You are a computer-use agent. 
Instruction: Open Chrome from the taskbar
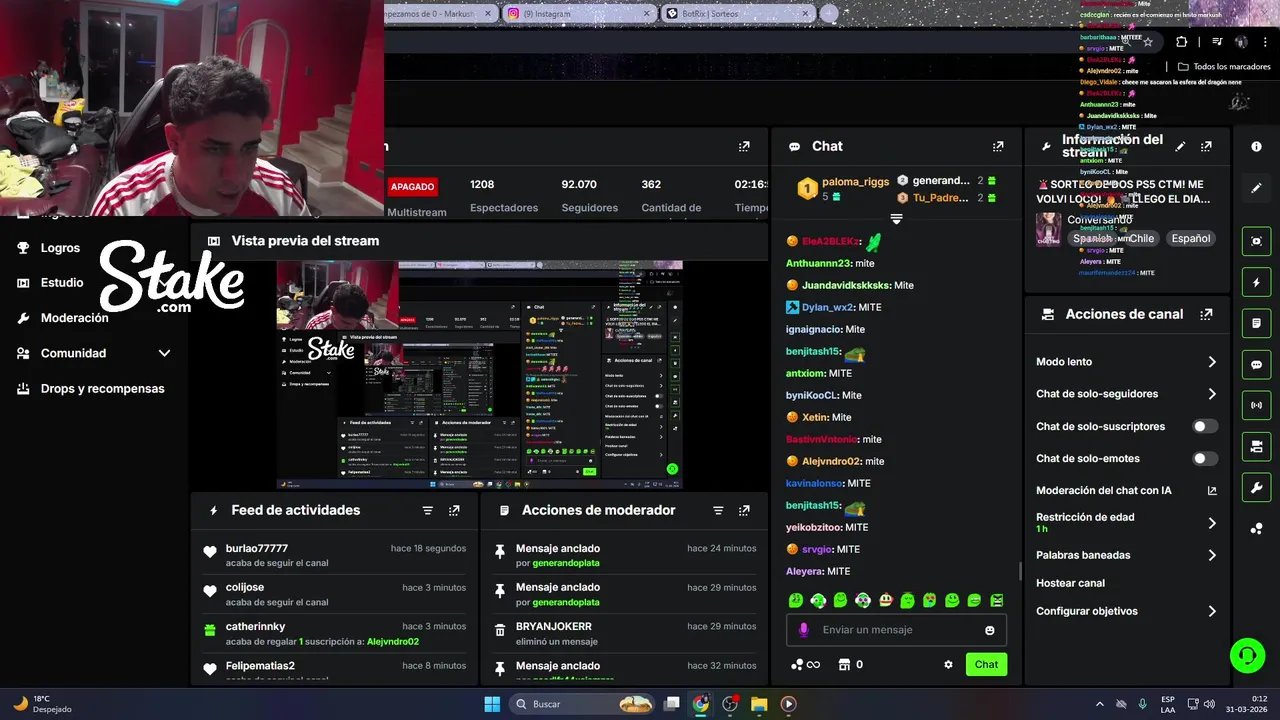click(700, 704)
